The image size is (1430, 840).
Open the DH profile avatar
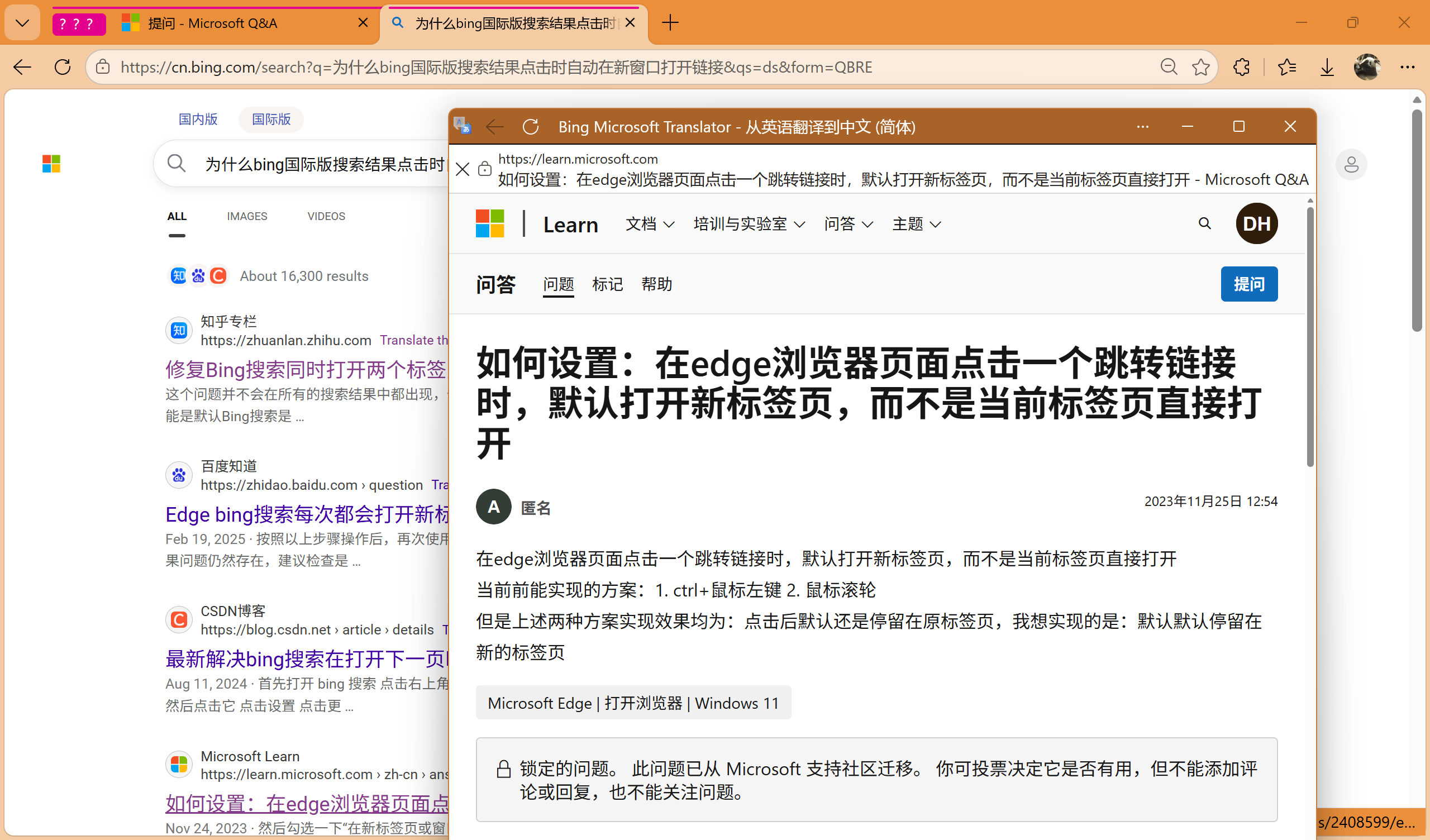point(1257,223)
